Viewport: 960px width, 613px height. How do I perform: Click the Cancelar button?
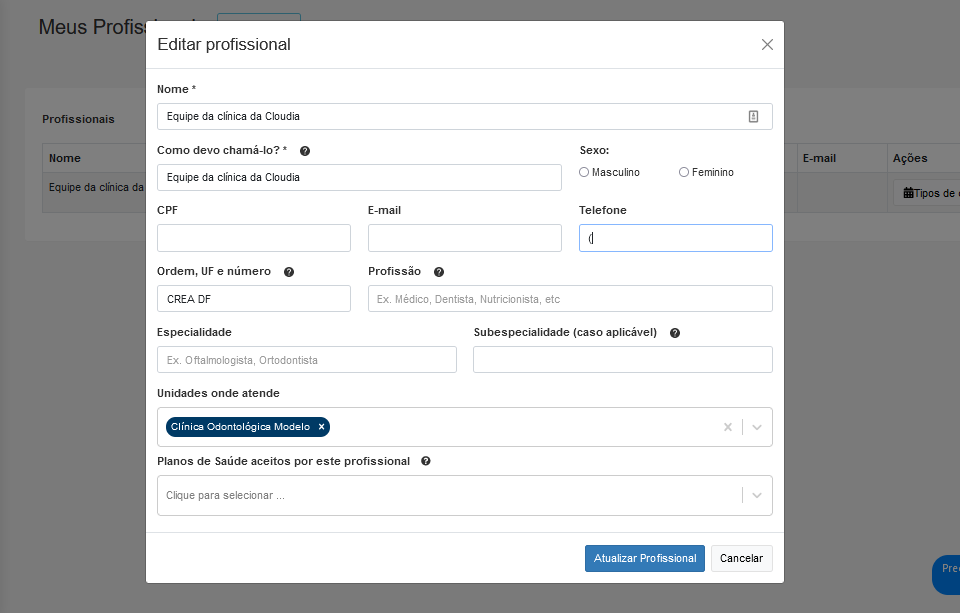741,558
